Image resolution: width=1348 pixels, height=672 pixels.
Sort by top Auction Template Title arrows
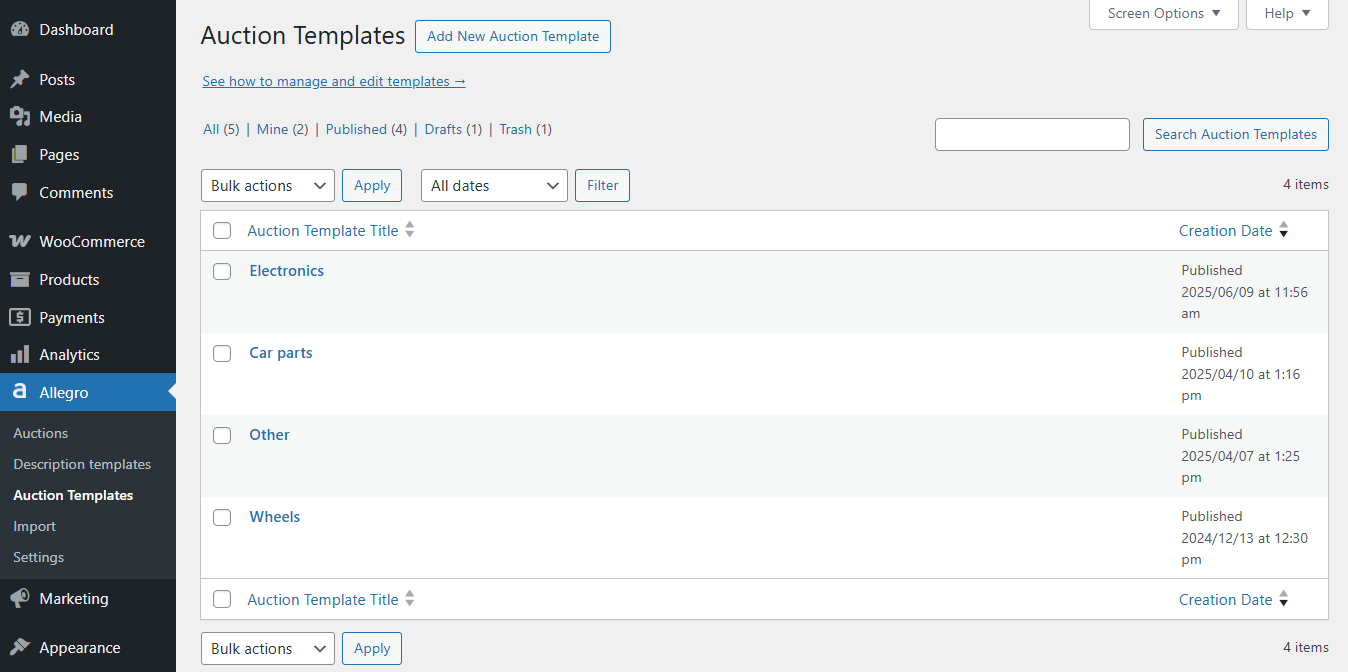pos(409,230)
